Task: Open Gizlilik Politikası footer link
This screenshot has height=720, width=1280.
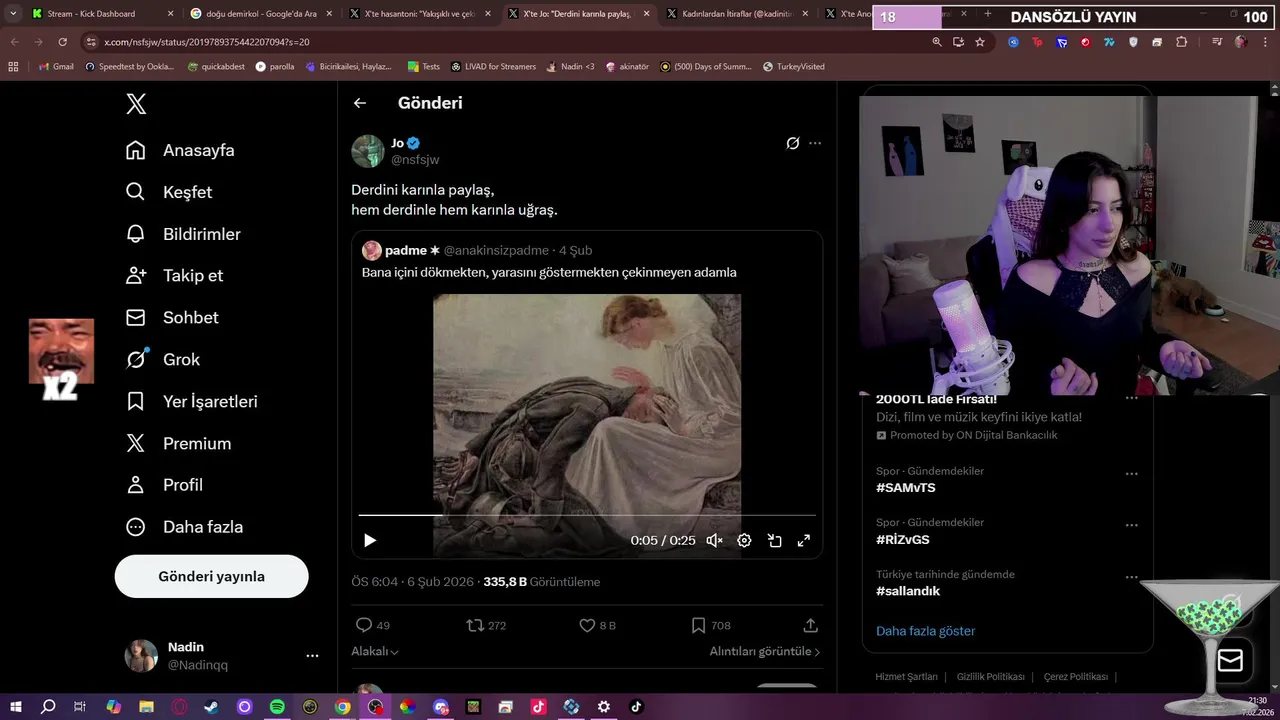Action: click(x=990, y=677)
